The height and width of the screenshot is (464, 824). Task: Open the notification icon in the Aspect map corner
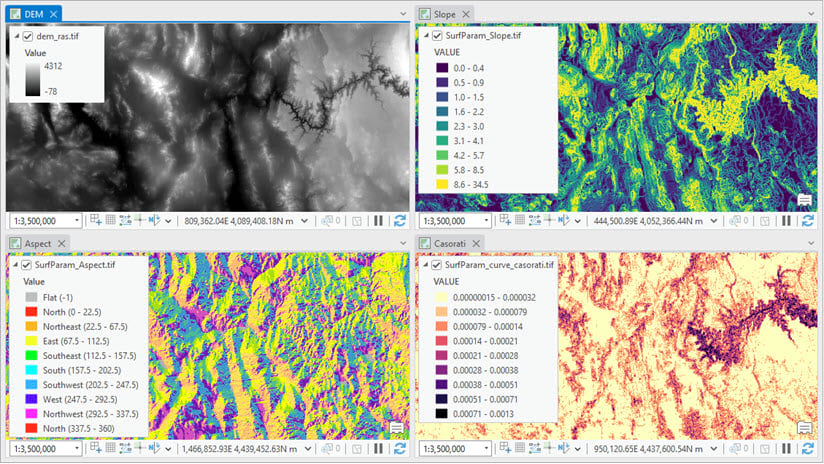point(397,428)
